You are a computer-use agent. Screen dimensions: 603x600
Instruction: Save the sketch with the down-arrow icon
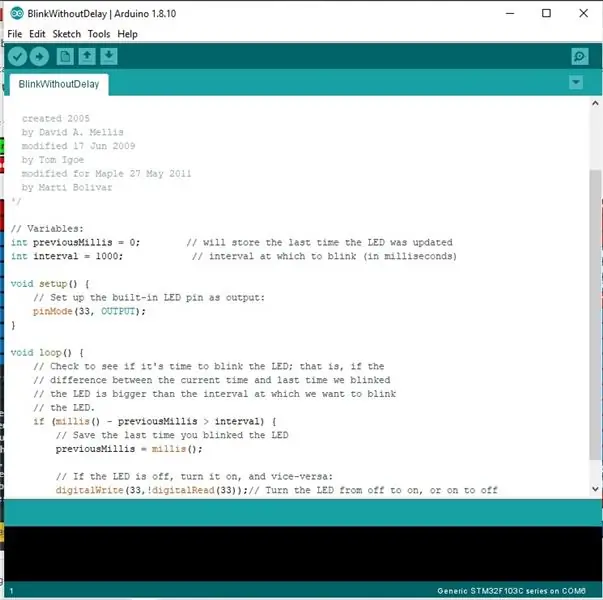click(x=109, y=57)
